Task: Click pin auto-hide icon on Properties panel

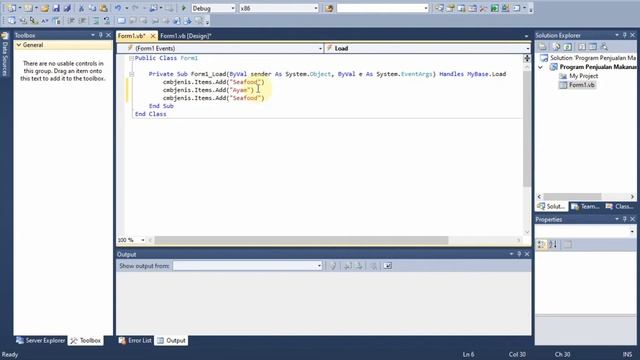Action: [624, 219]
